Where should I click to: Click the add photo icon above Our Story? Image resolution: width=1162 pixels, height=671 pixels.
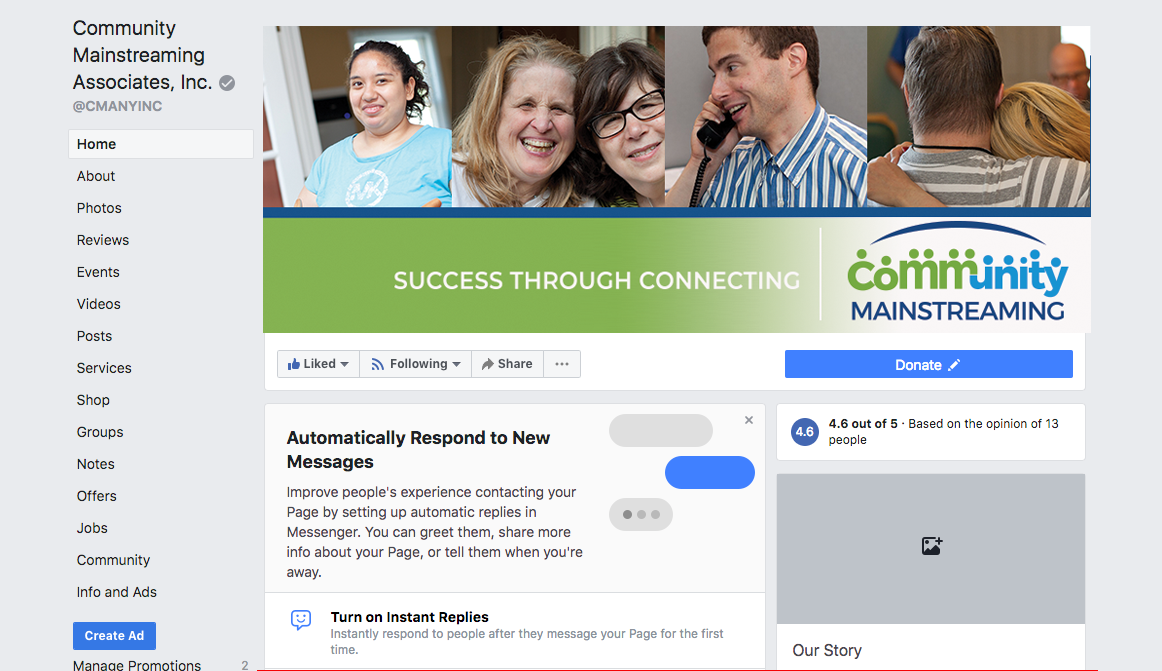pos(932,546)
